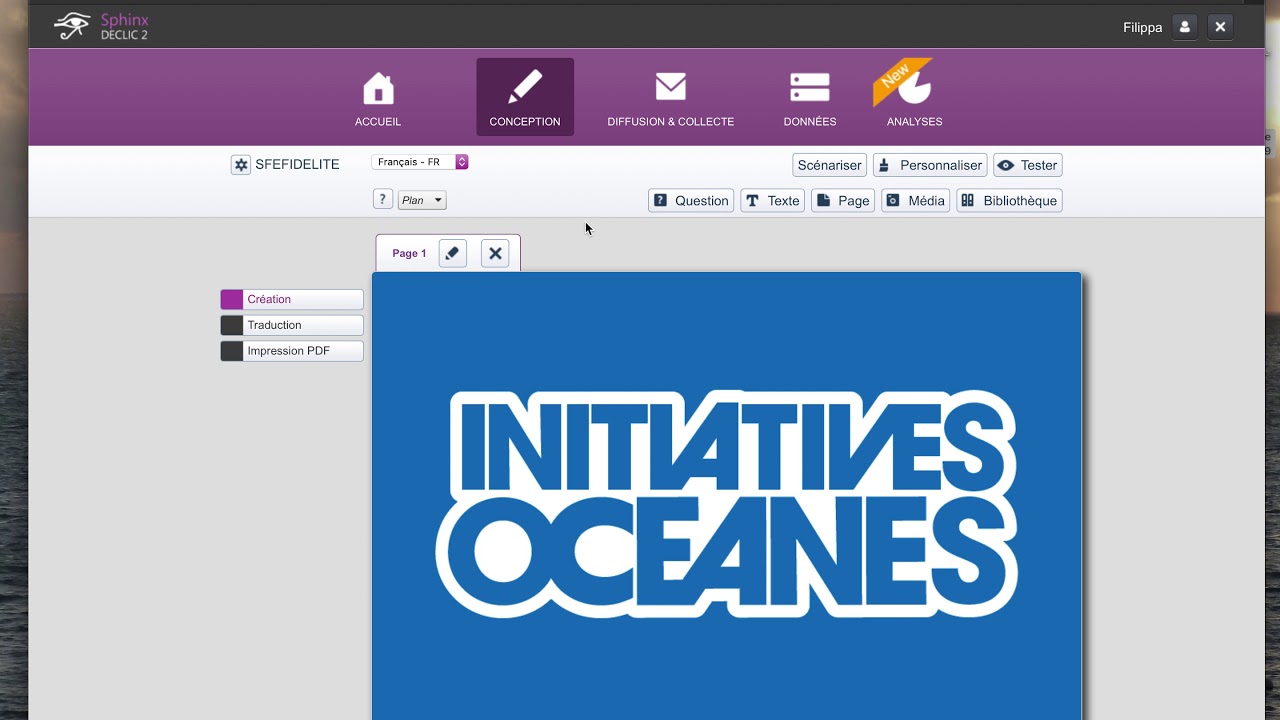Open Diffusion & Collecte envelope section

[x=671, y=98]
